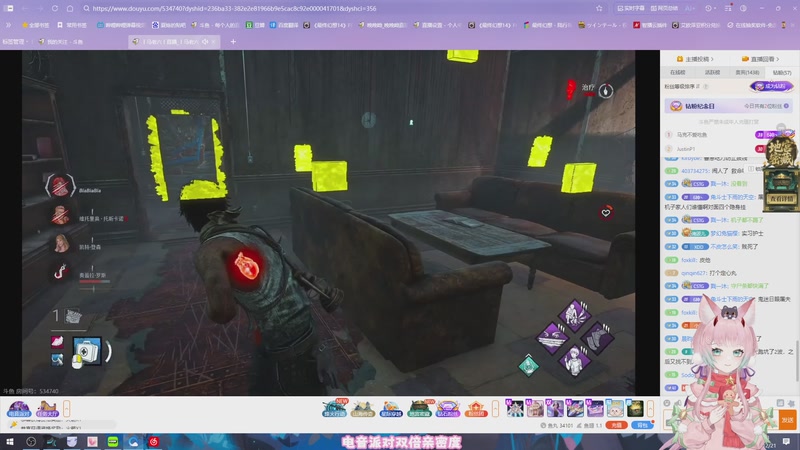Switch to the 钻粉(57) tab

point(782,73)
